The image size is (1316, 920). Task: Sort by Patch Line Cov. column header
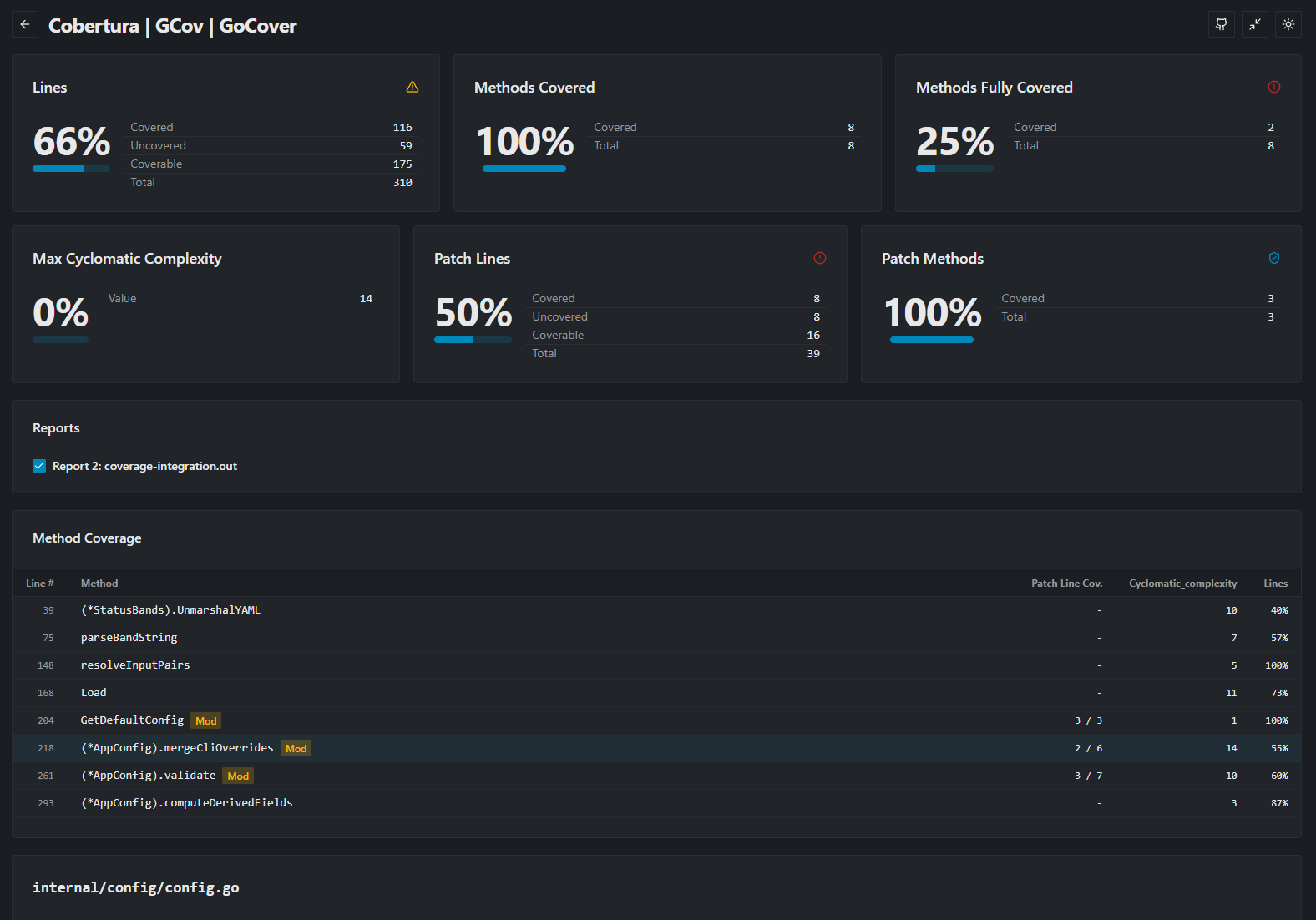tap(1066, 584)
